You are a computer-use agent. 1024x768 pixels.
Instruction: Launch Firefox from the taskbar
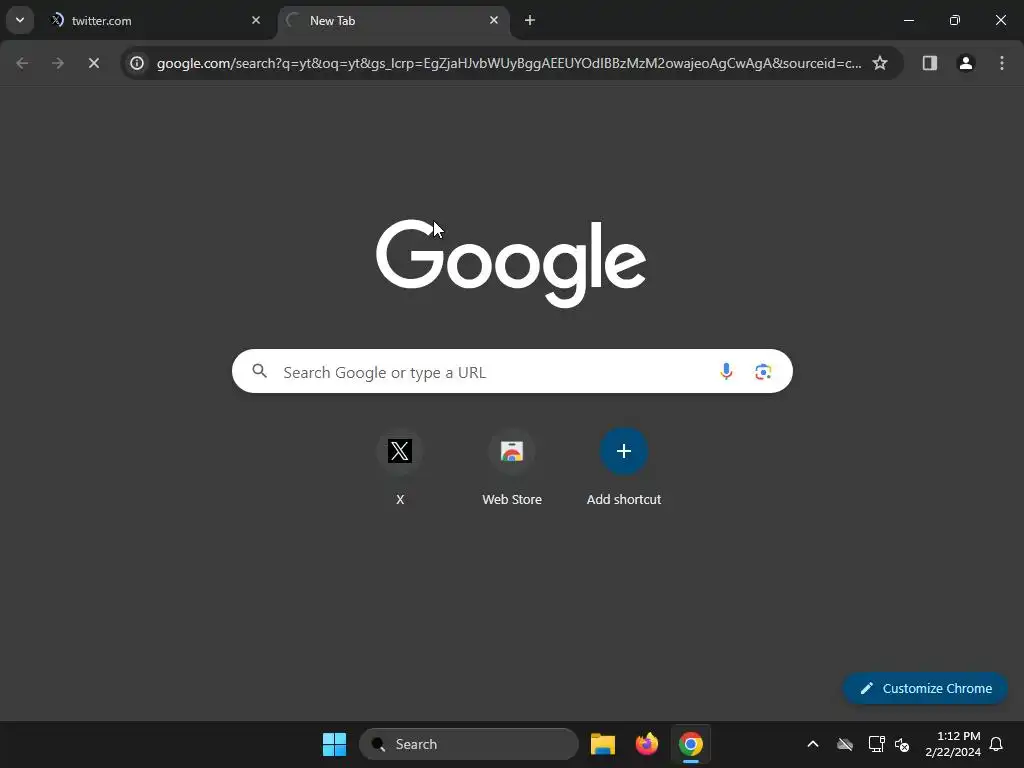point(647,744)
